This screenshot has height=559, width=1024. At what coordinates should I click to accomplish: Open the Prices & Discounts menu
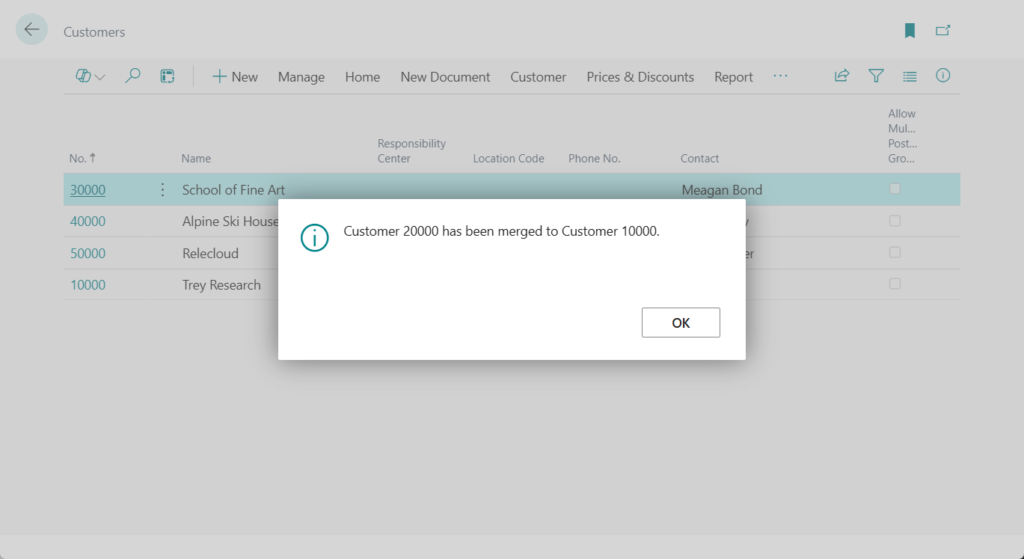coord(640,77)
